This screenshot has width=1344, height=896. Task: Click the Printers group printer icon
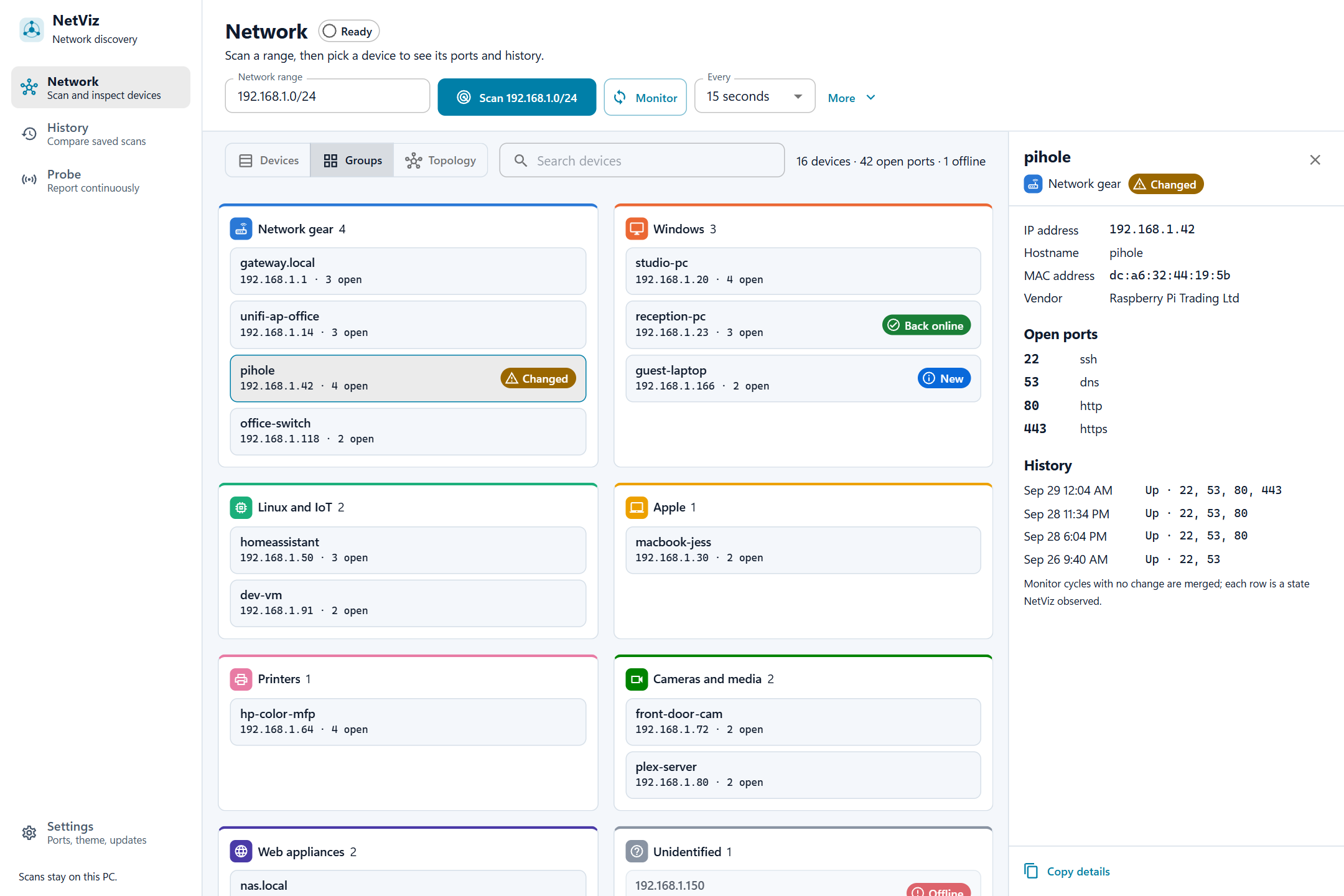[x=241, y=679]
